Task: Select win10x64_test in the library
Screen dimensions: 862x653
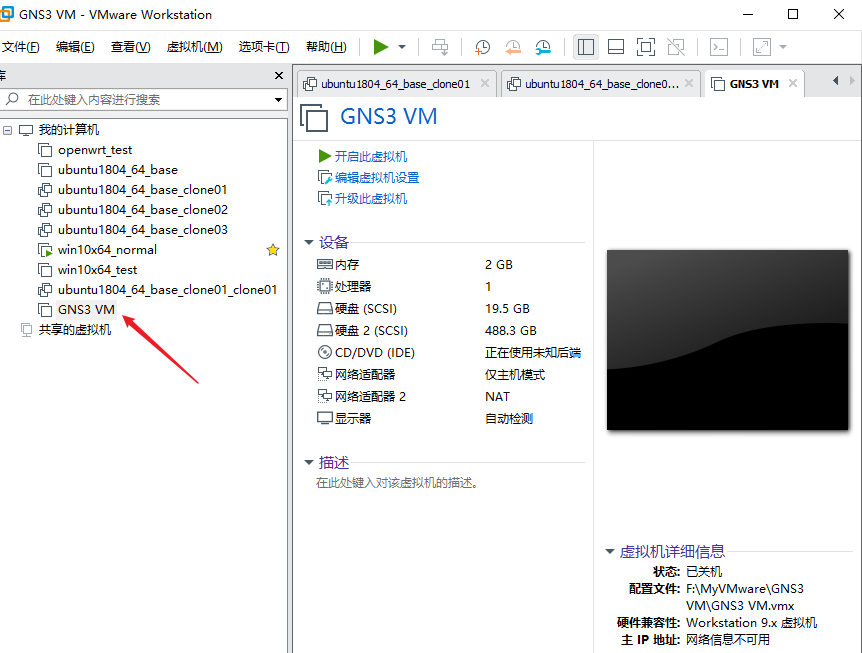Action: coord(97,270)
